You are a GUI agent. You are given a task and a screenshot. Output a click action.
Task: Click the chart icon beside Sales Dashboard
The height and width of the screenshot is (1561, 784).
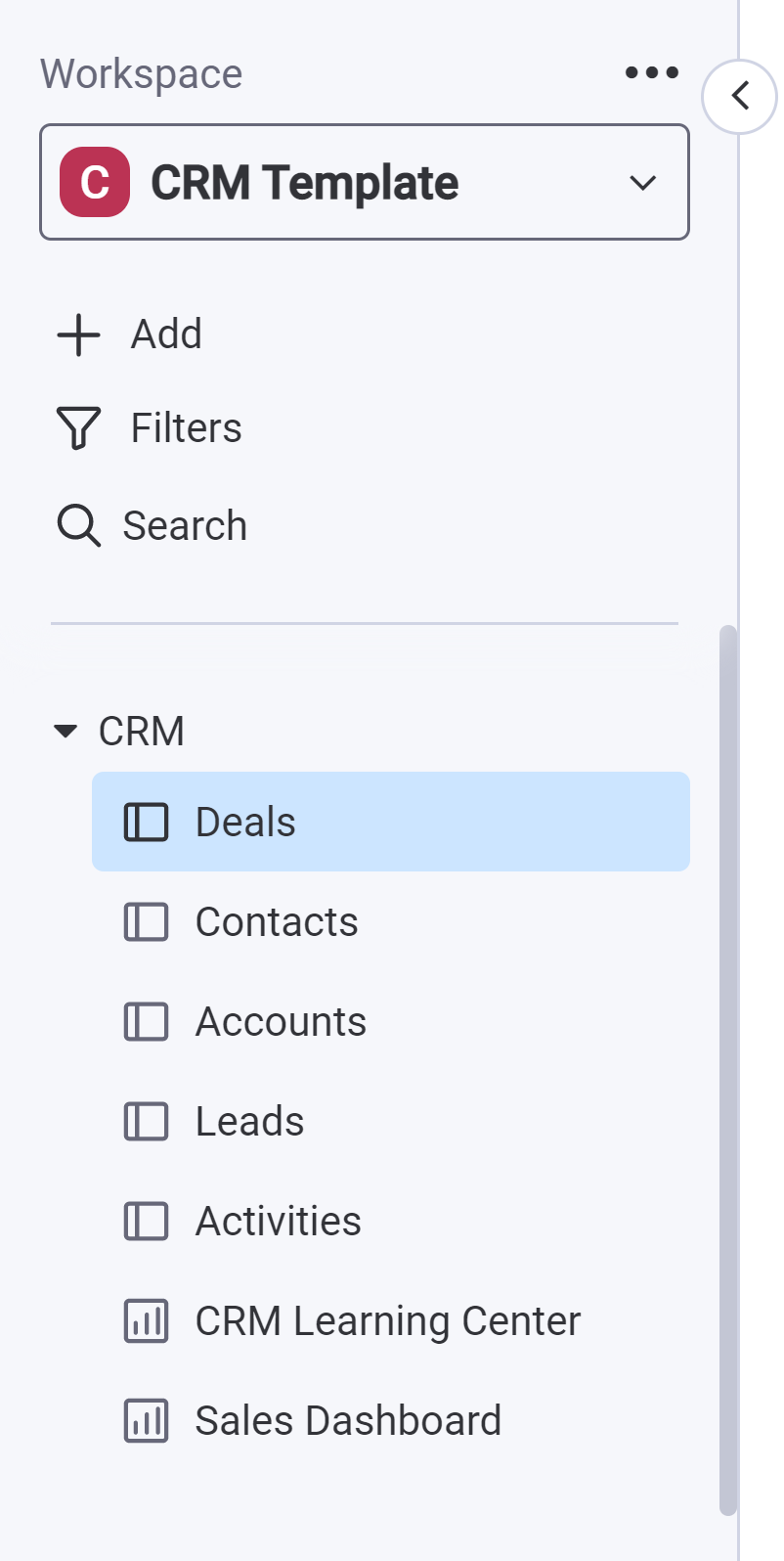click(147, 1420)
